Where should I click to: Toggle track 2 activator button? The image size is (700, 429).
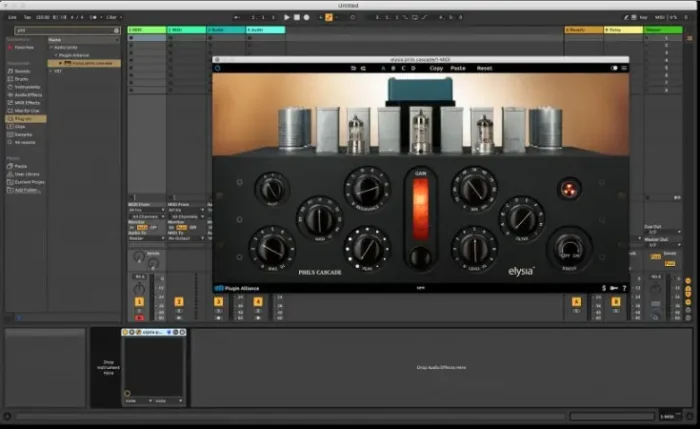click(179, 301)
